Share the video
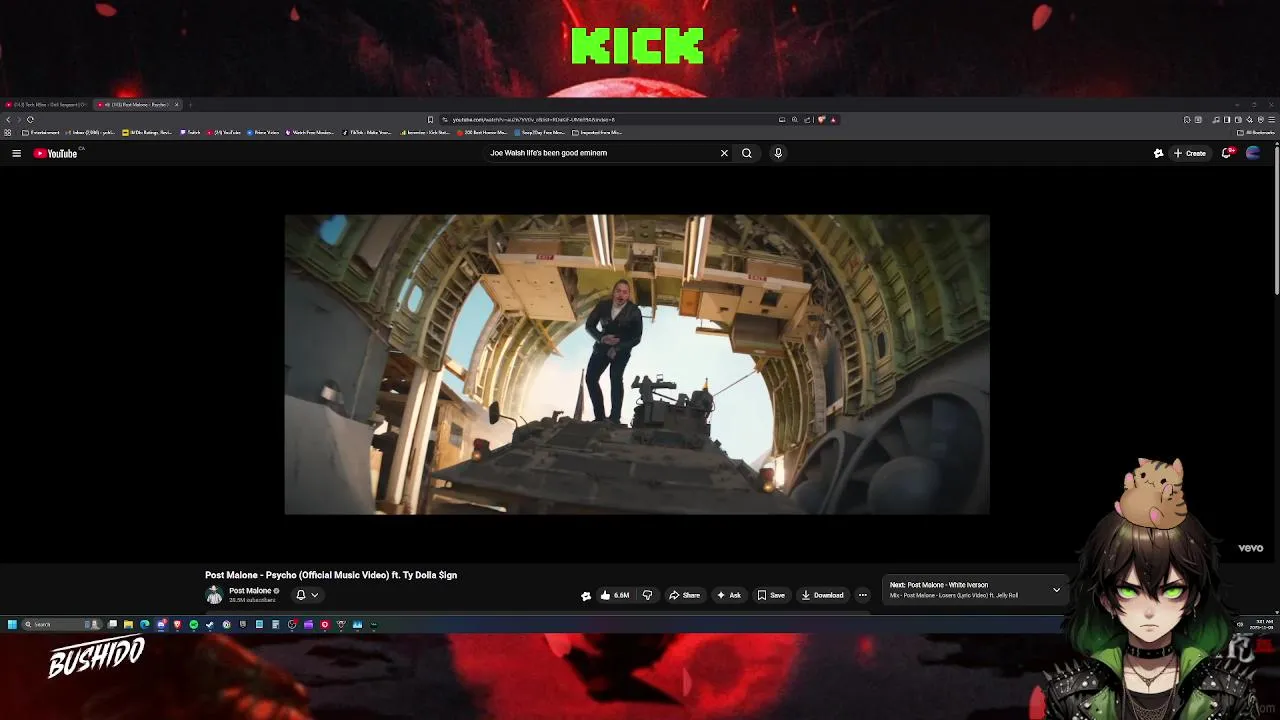The width and height of the screenshot is (1280, 720). [x=685, y=595]
